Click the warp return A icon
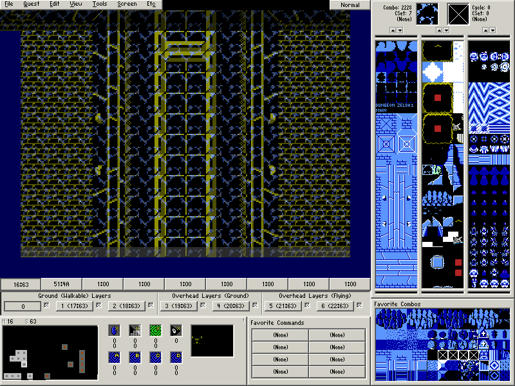 (114, 357)
